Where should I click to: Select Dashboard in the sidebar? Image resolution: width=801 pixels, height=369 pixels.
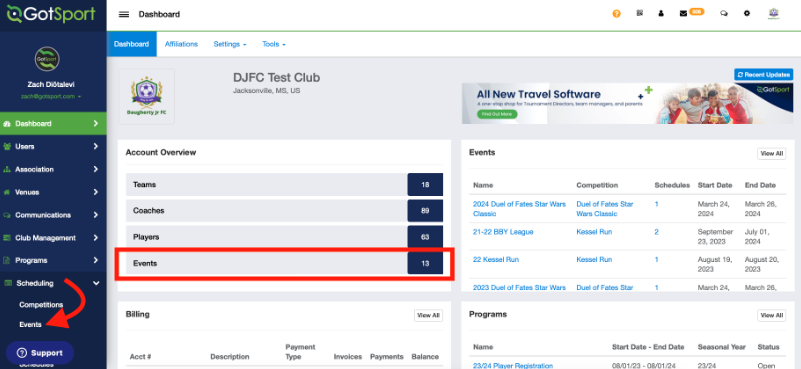point(53,124)
